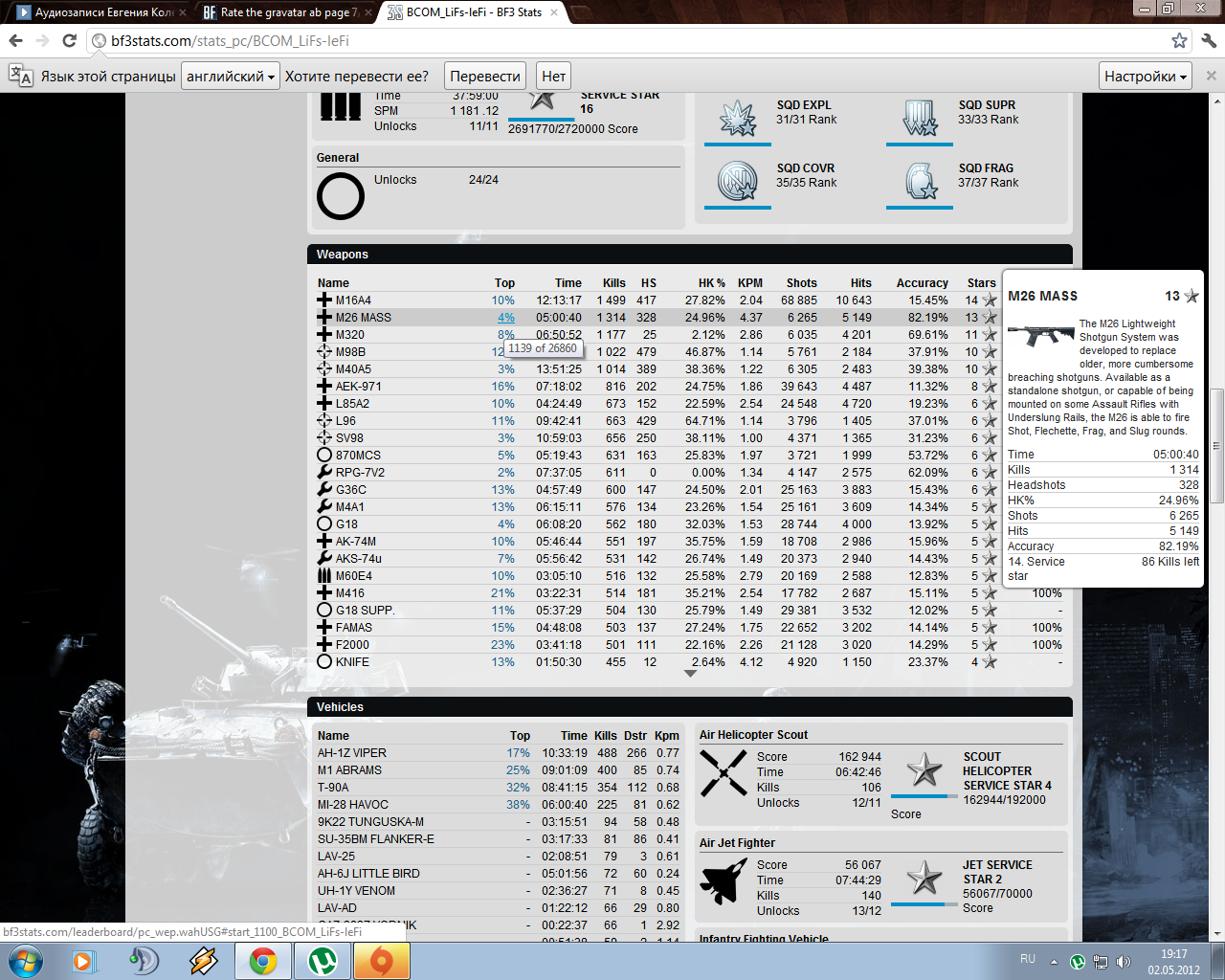
Task: Click the support bullets icon beside M60E4
Action: 324,576
